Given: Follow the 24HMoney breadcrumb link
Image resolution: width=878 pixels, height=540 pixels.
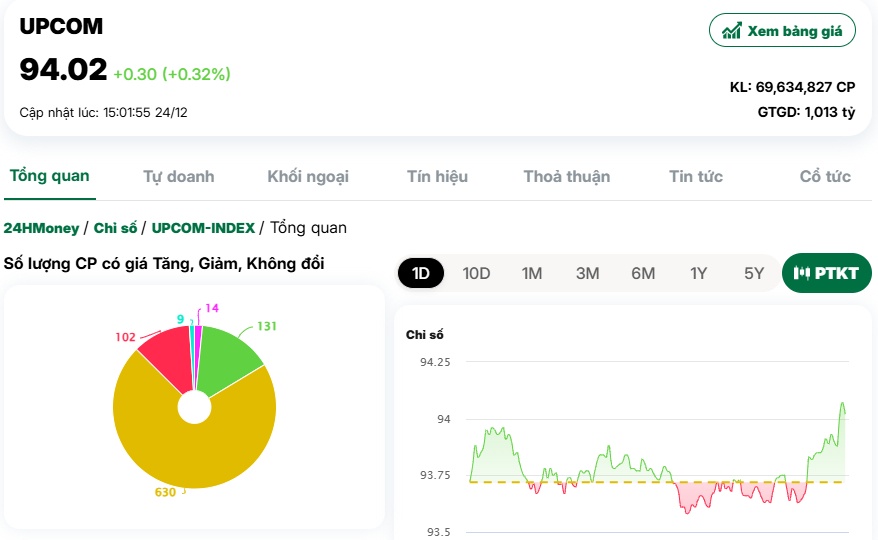Looking at the screenshot, I should coord(41,228).
